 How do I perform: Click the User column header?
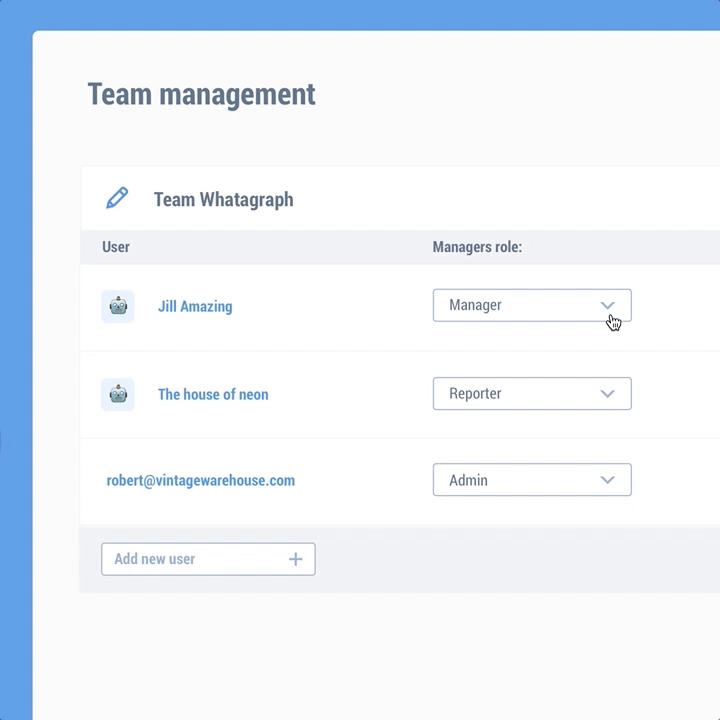tap(116, 247)
